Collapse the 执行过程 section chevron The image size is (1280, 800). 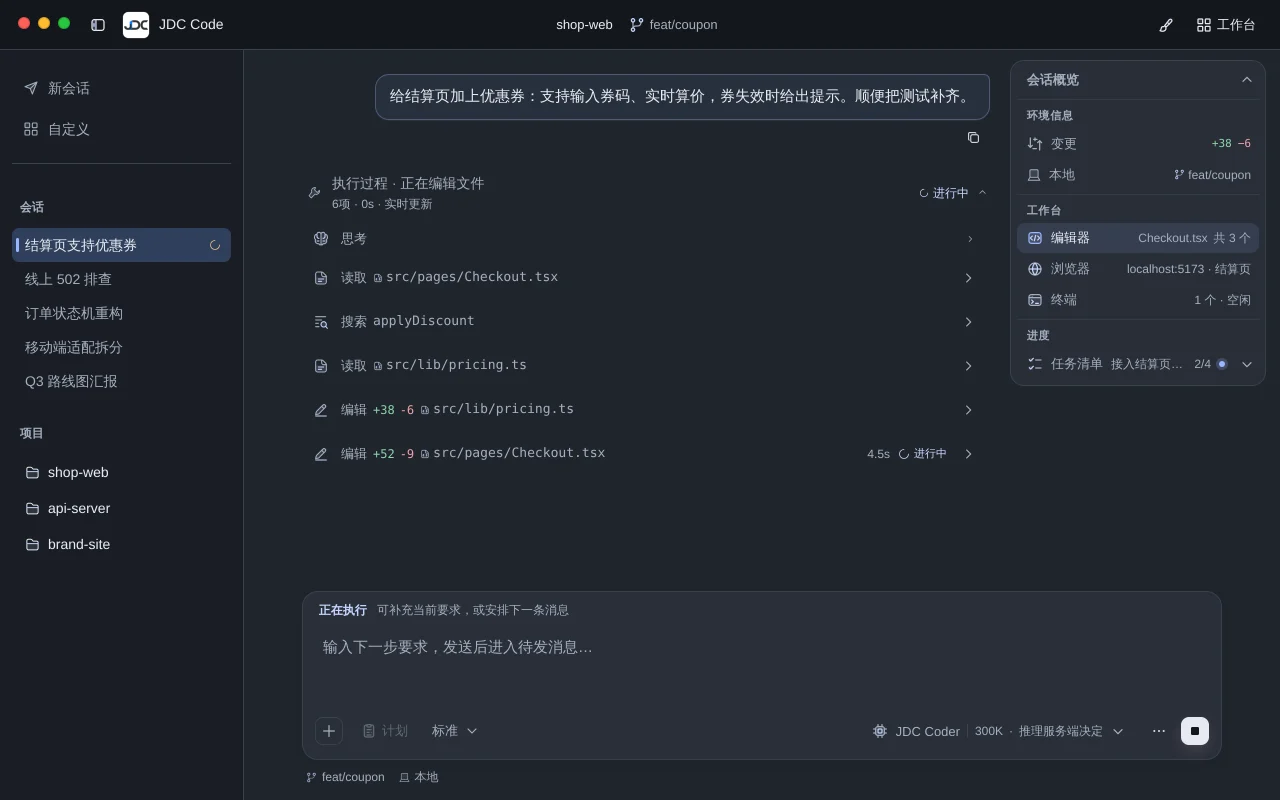coord(982,193)
